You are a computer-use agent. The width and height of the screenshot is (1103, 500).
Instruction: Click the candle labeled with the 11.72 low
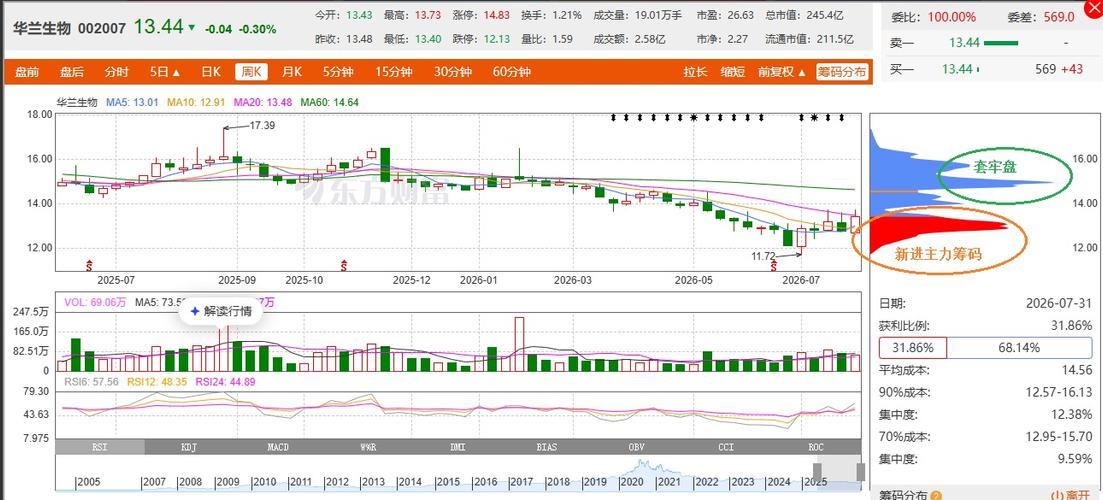pyautogui.click(x=801, y=238)
